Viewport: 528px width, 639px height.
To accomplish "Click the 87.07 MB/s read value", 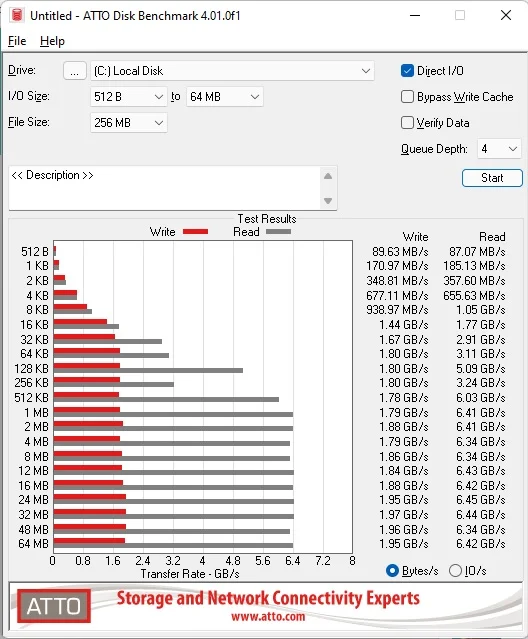I will tap(477, 252).
